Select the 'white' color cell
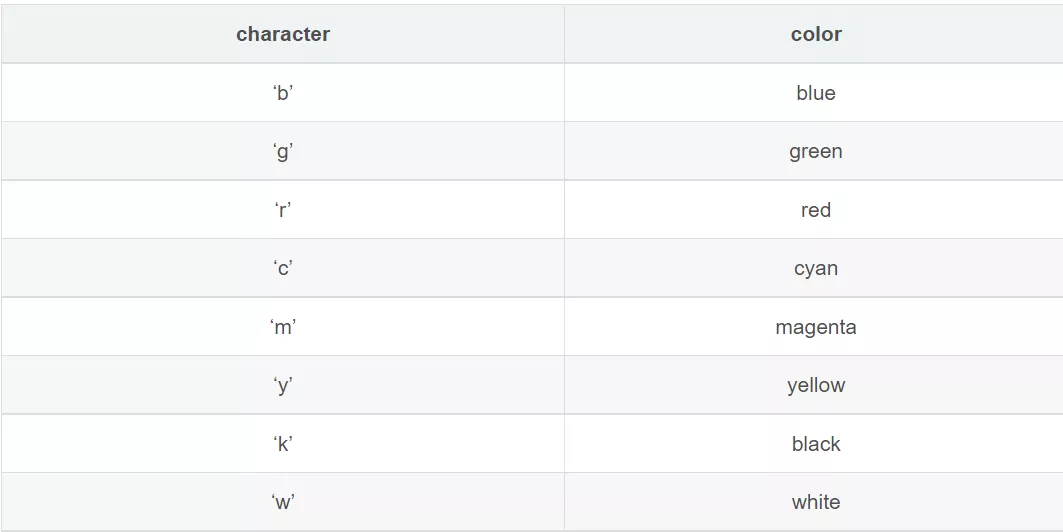The height and width of the screenshot is (532, 1063). coord(816,502)
